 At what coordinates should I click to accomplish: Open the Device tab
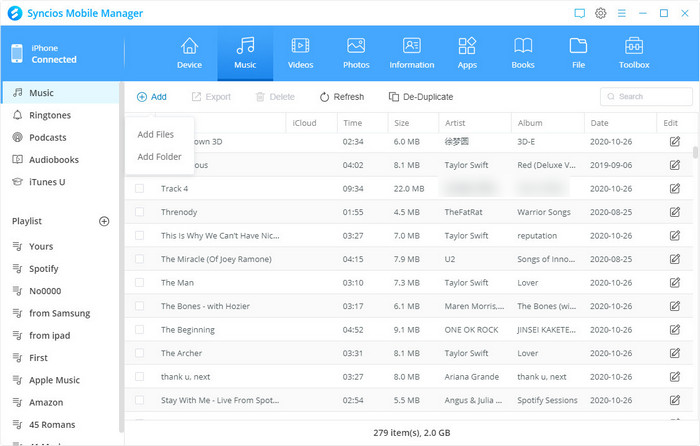pos(189,54)
